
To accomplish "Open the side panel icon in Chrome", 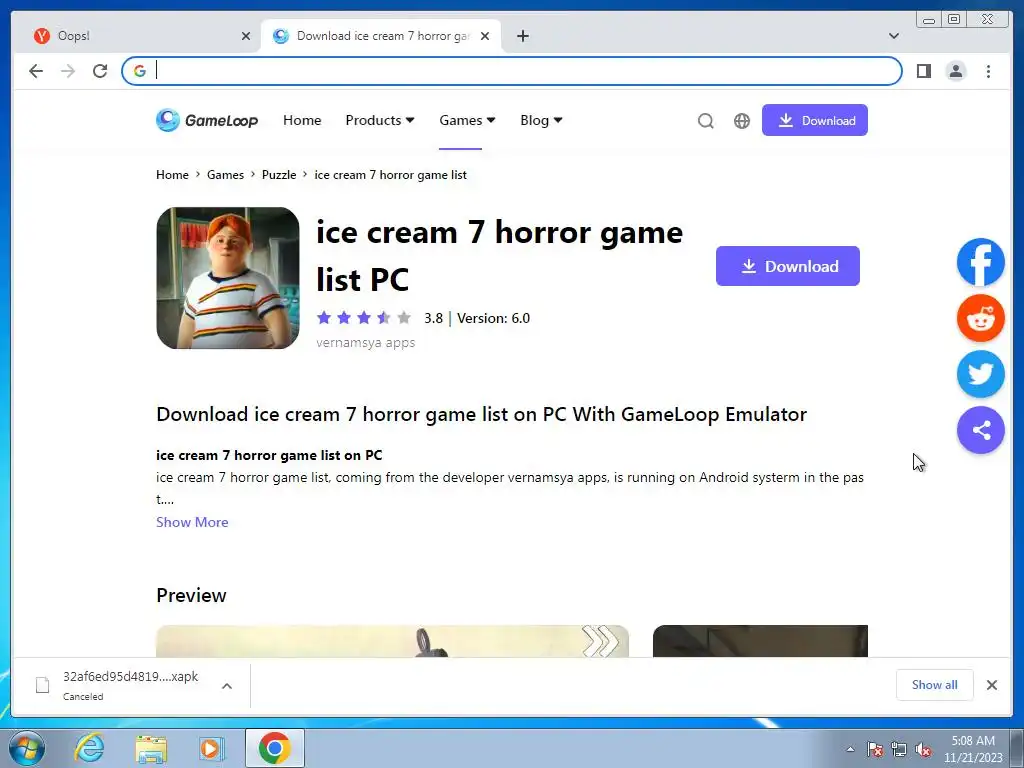I will tap(923, 71).
